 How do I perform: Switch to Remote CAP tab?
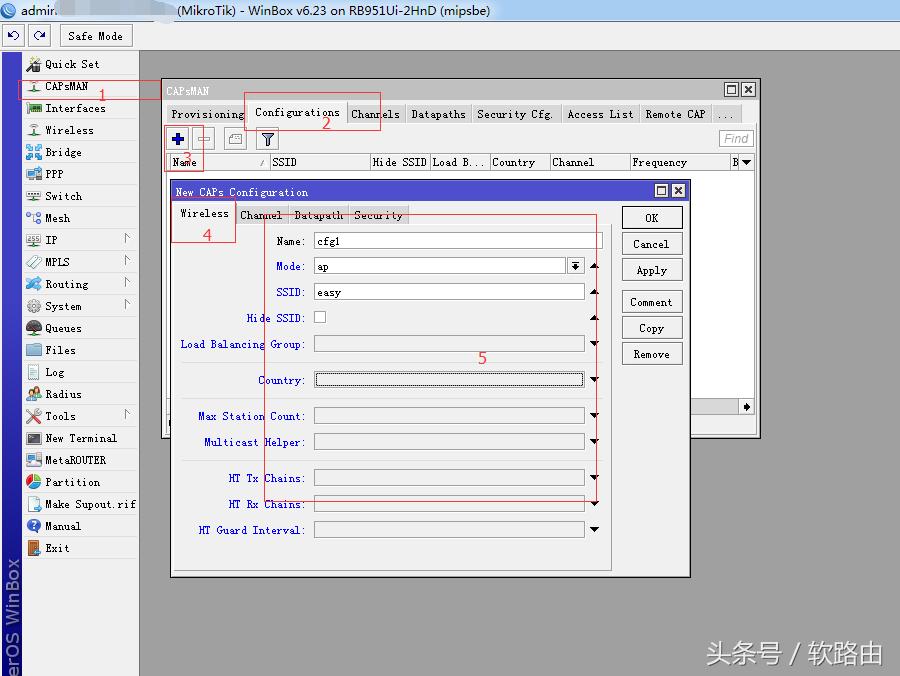click(x=675, y=114)
